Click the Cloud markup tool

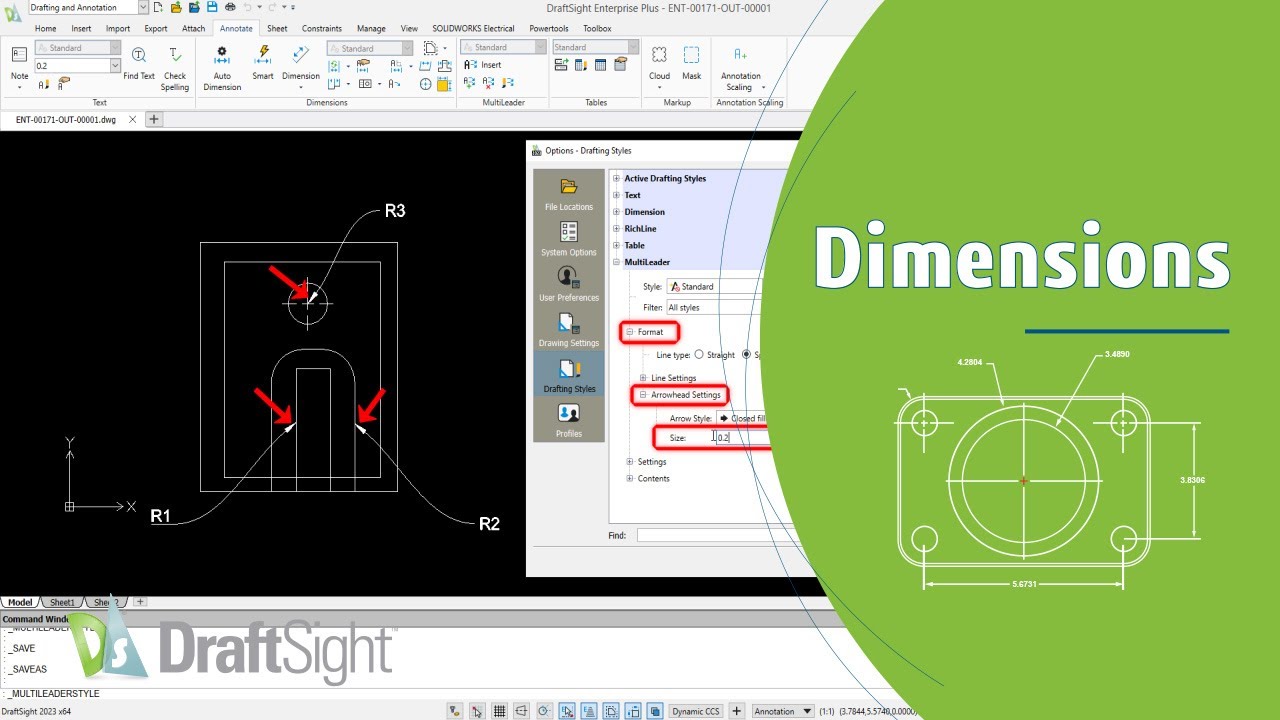(x=660, y=62)
